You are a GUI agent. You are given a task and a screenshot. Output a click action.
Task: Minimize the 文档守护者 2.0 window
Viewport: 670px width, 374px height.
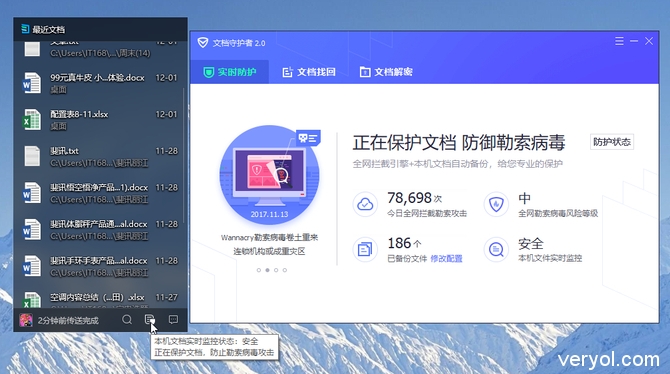tap(634, 41)
